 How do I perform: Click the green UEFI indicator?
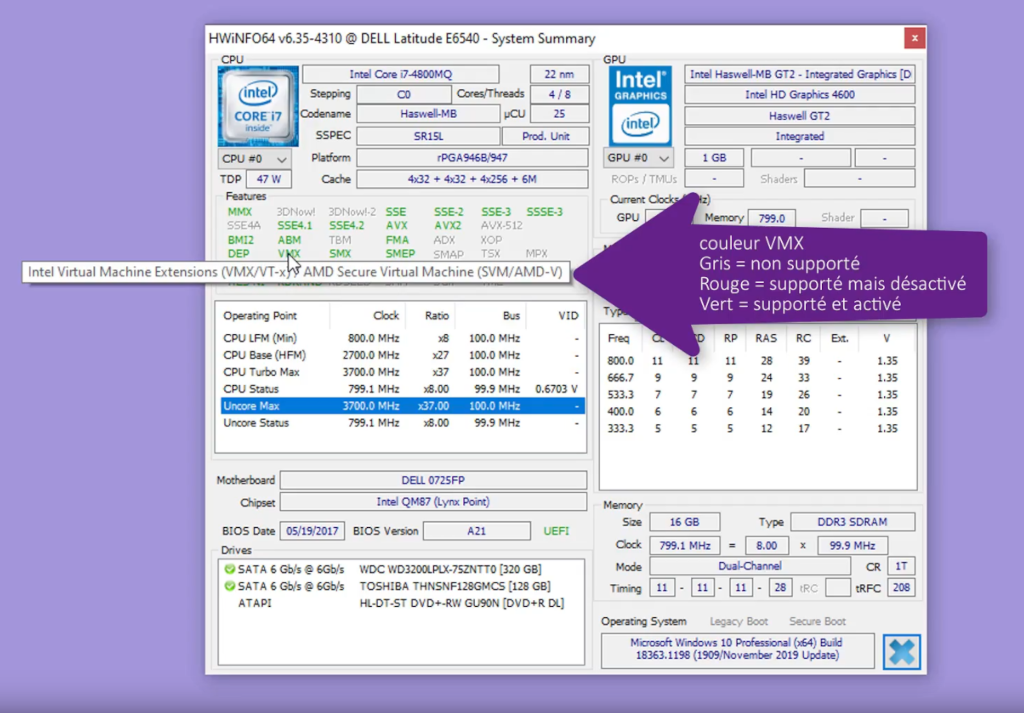(556, 531)
